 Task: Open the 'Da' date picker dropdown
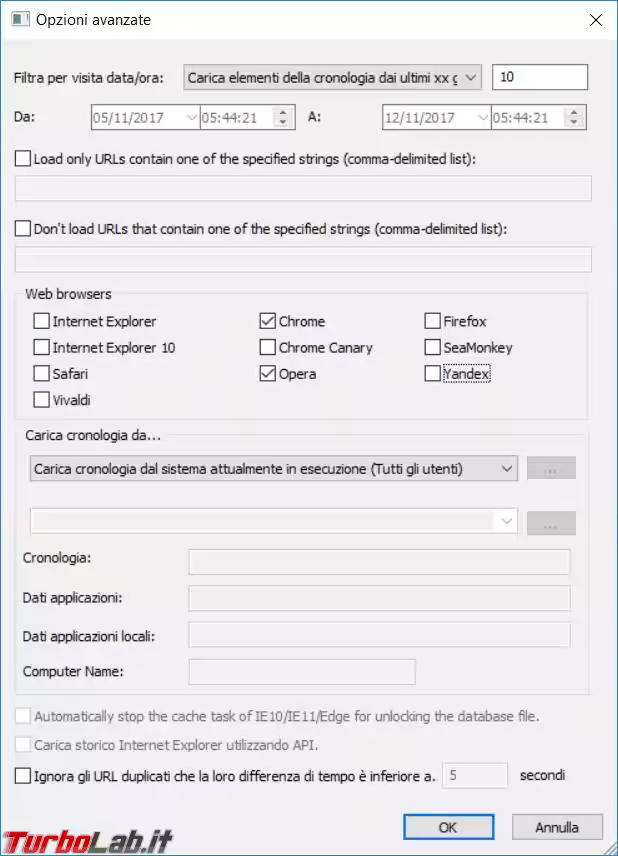point(193,118)
